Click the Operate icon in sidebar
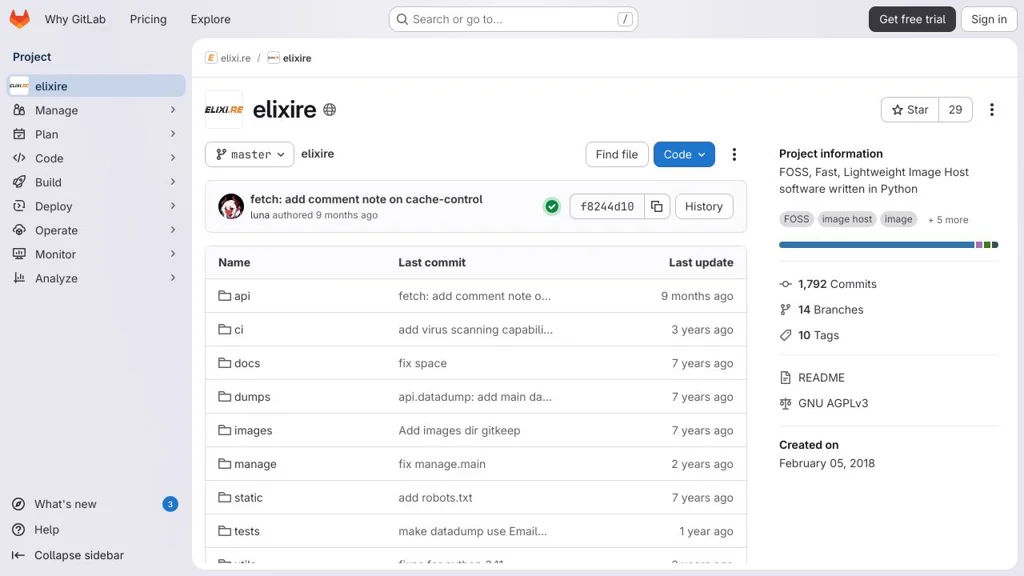This screenshot has width=1024, height=576. 19,230
